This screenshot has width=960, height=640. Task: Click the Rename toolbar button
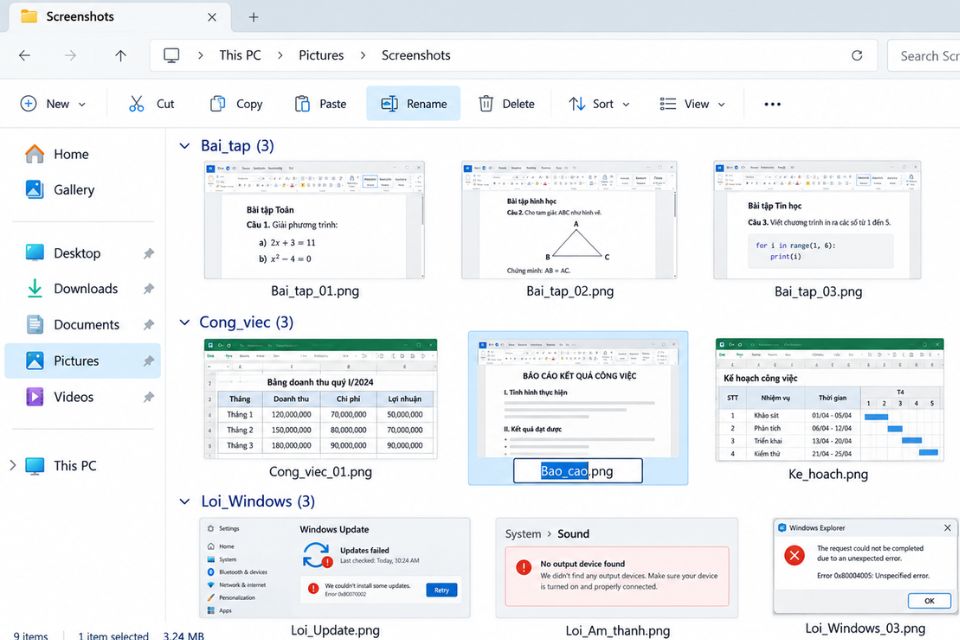[413, 104]
